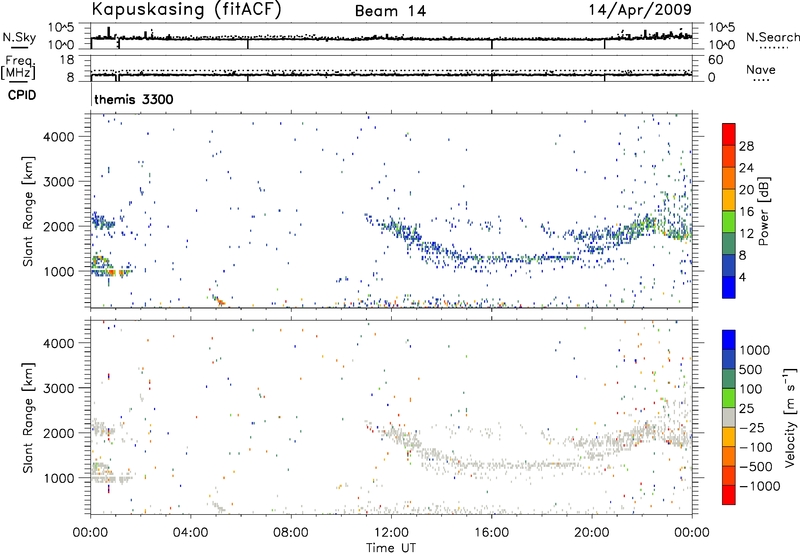The height and width of the screenshot is (554, 800).
Task: Click the 'Freq. [MHz]' axis label
Action: click(18, 67)
